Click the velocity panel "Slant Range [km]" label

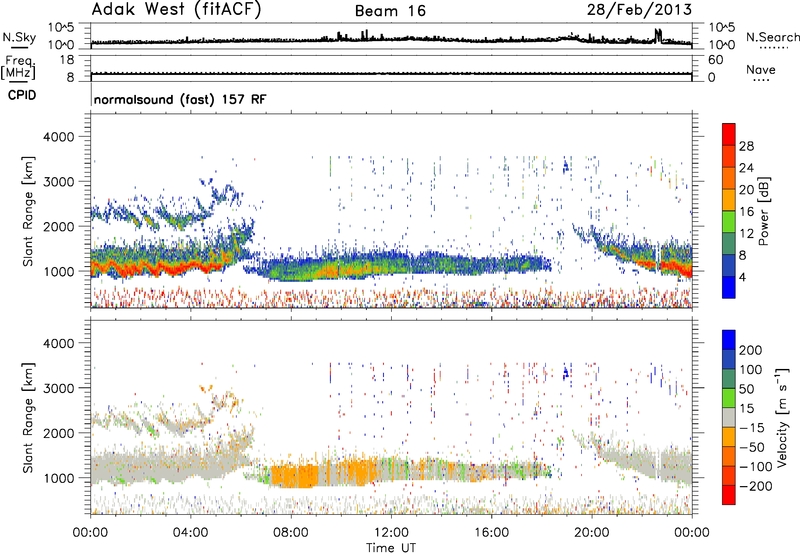click(28, 418)
